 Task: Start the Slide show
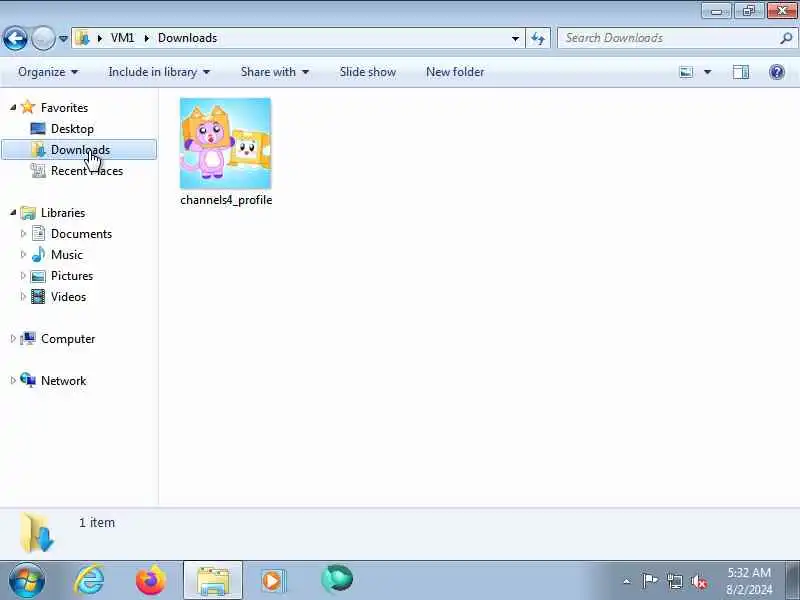click(x=367, y=72)
